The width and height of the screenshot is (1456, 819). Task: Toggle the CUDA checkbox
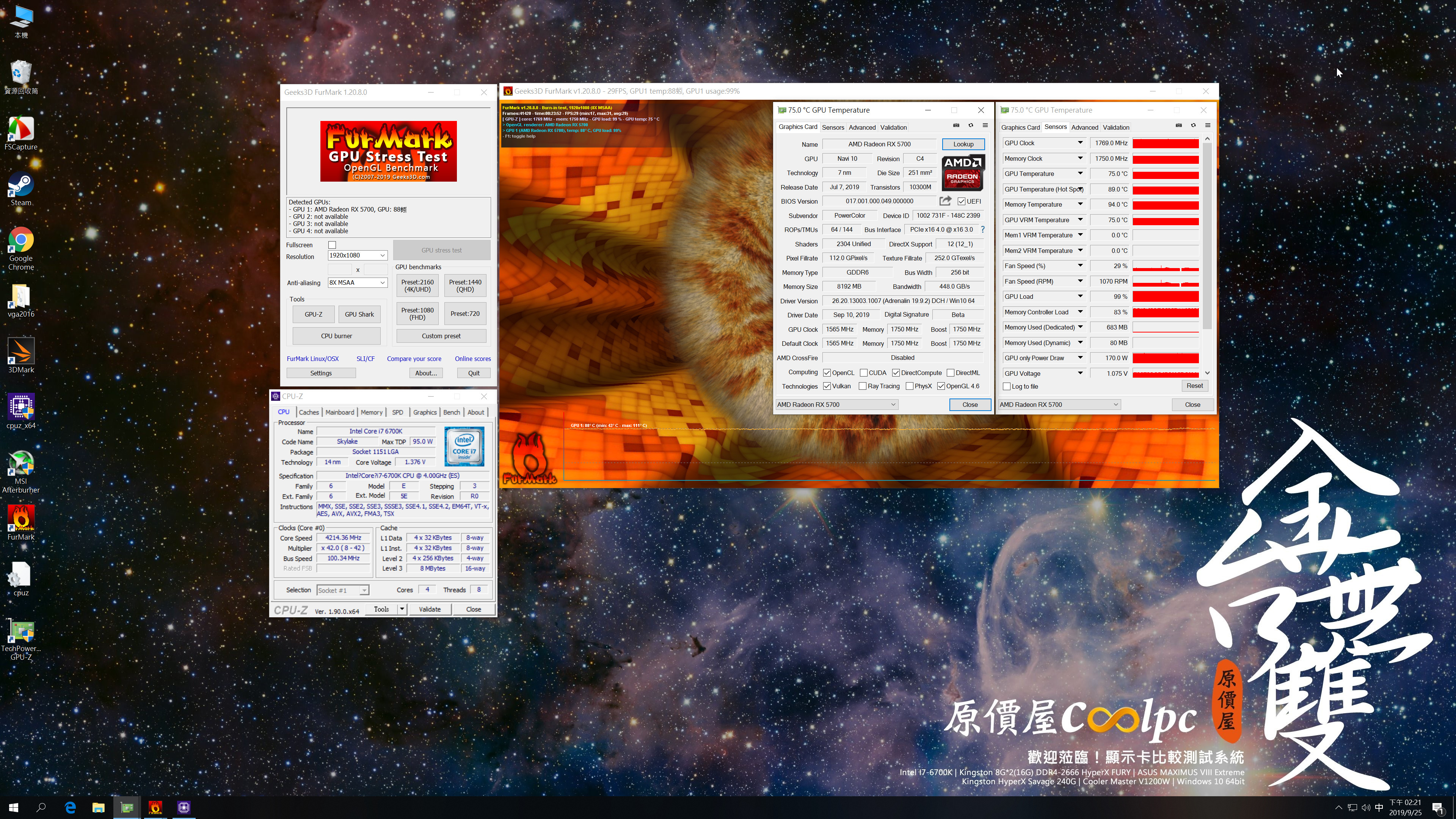pos(864,372)
